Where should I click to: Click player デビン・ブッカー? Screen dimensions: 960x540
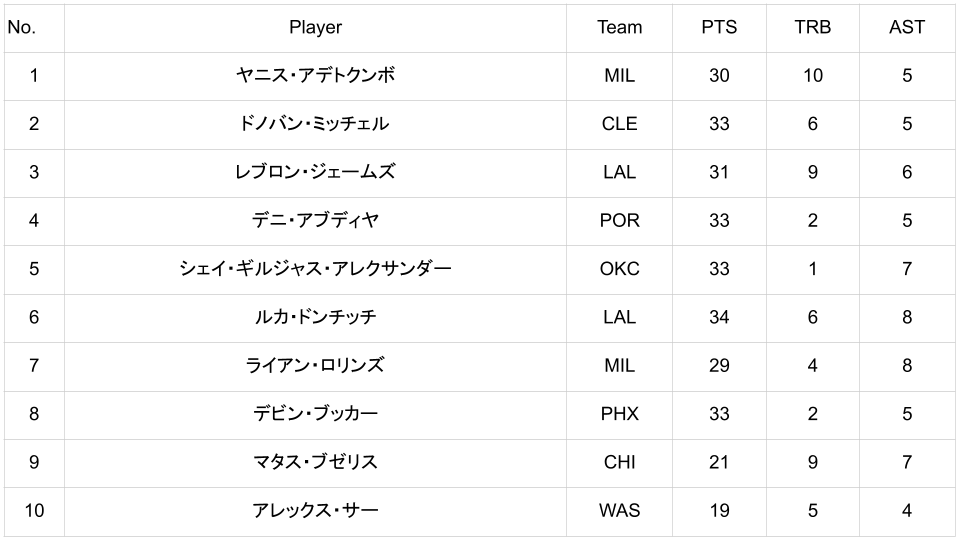pyautogui.click(x=315, y=414)
